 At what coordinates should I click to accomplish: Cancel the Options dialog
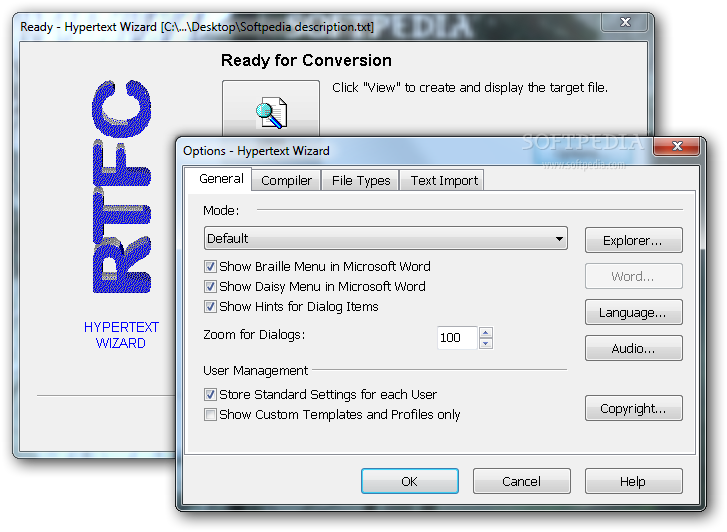[x=522, y=481]
